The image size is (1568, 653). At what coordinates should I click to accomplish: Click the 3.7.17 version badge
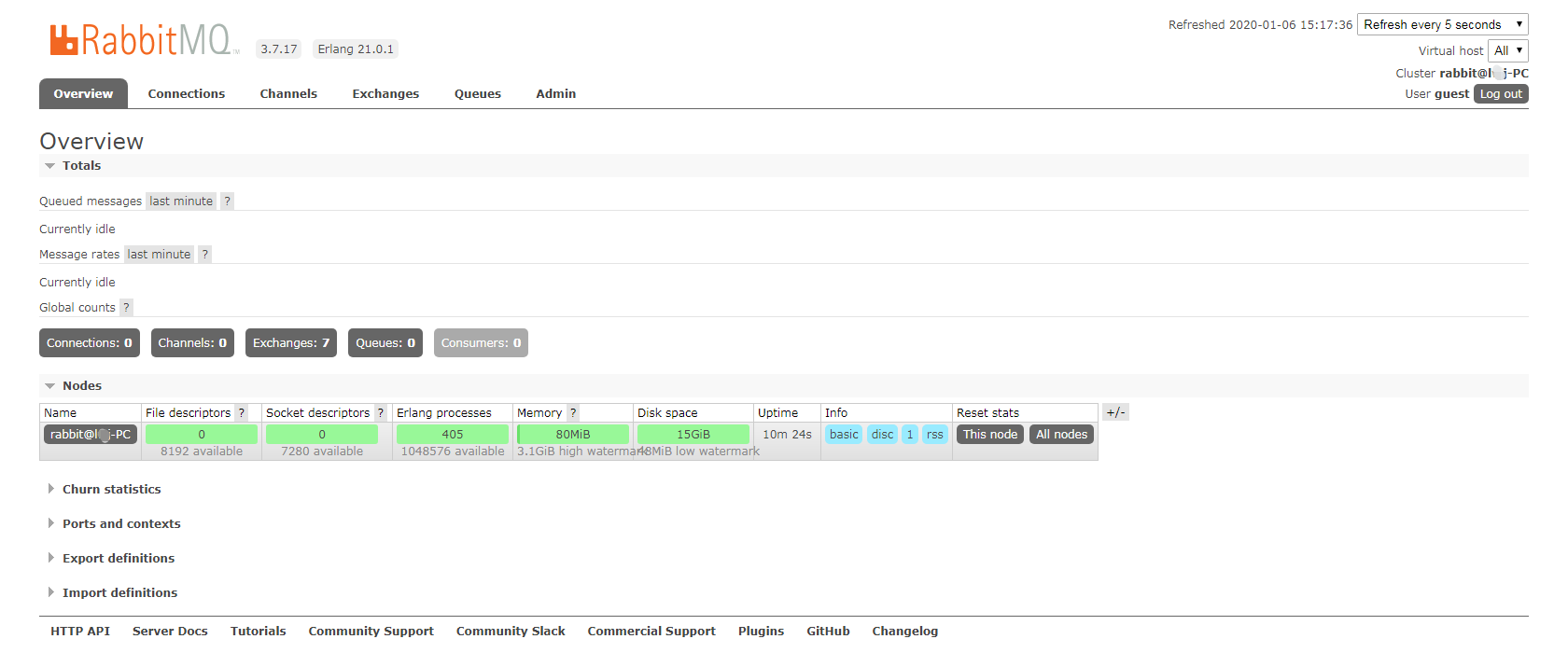coord(279,49)
